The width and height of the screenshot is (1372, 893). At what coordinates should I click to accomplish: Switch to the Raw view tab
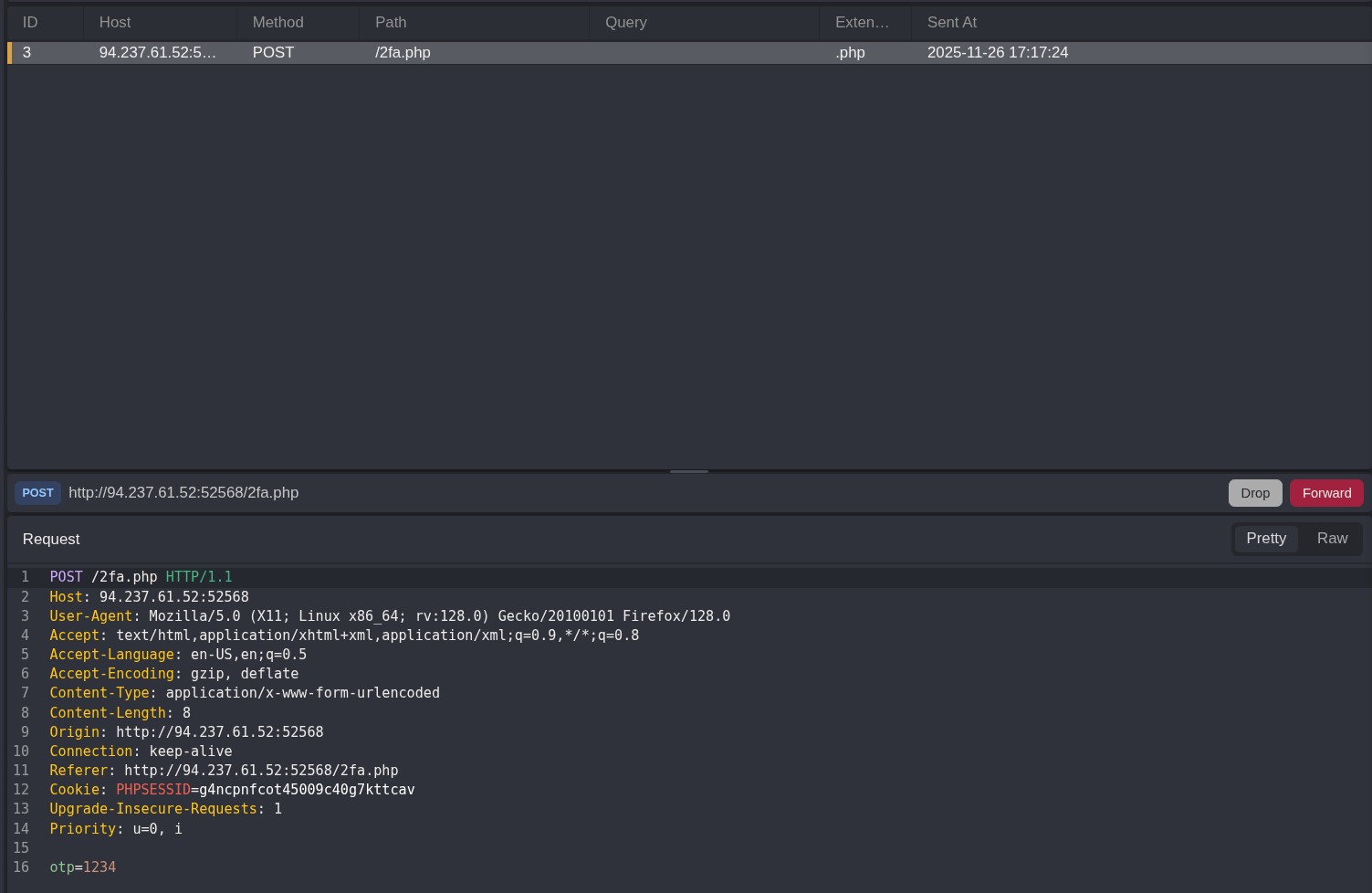(x=1331, y=539)
